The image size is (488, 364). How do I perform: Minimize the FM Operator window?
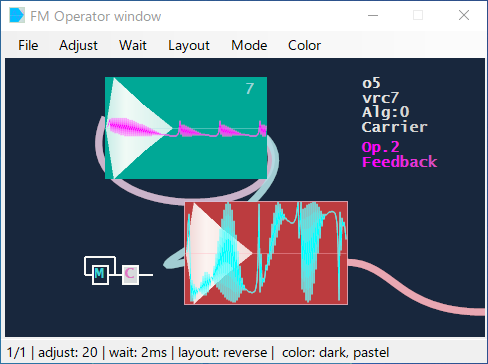[373, 15]
